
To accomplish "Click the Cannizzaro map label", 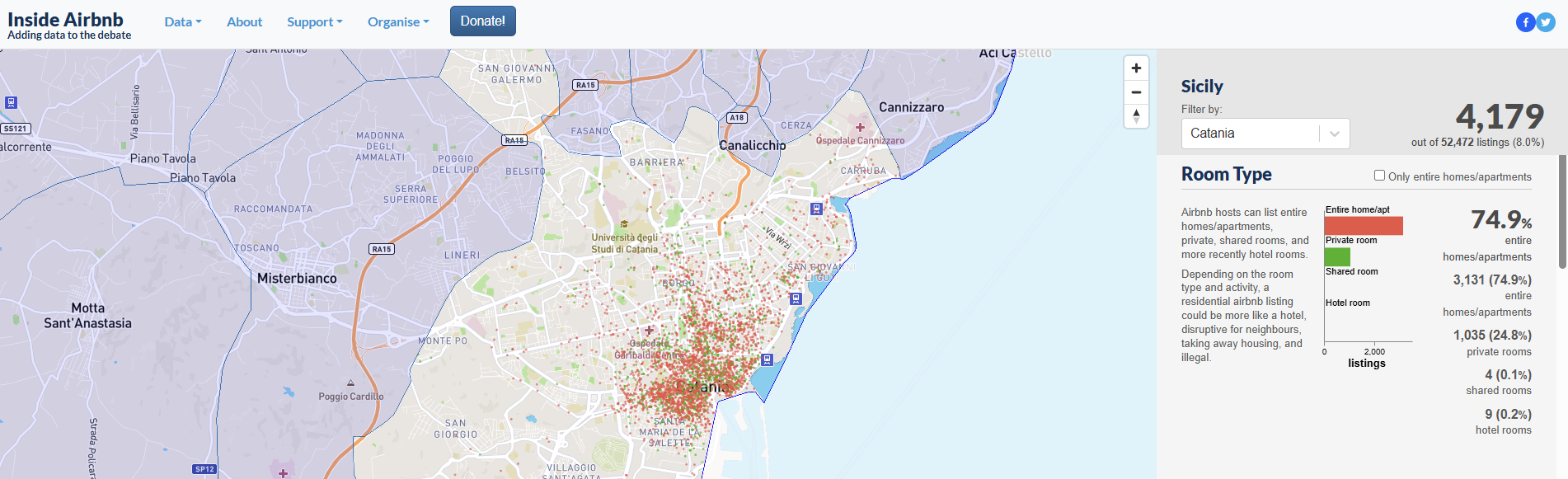I will click(x=912, y=107).
